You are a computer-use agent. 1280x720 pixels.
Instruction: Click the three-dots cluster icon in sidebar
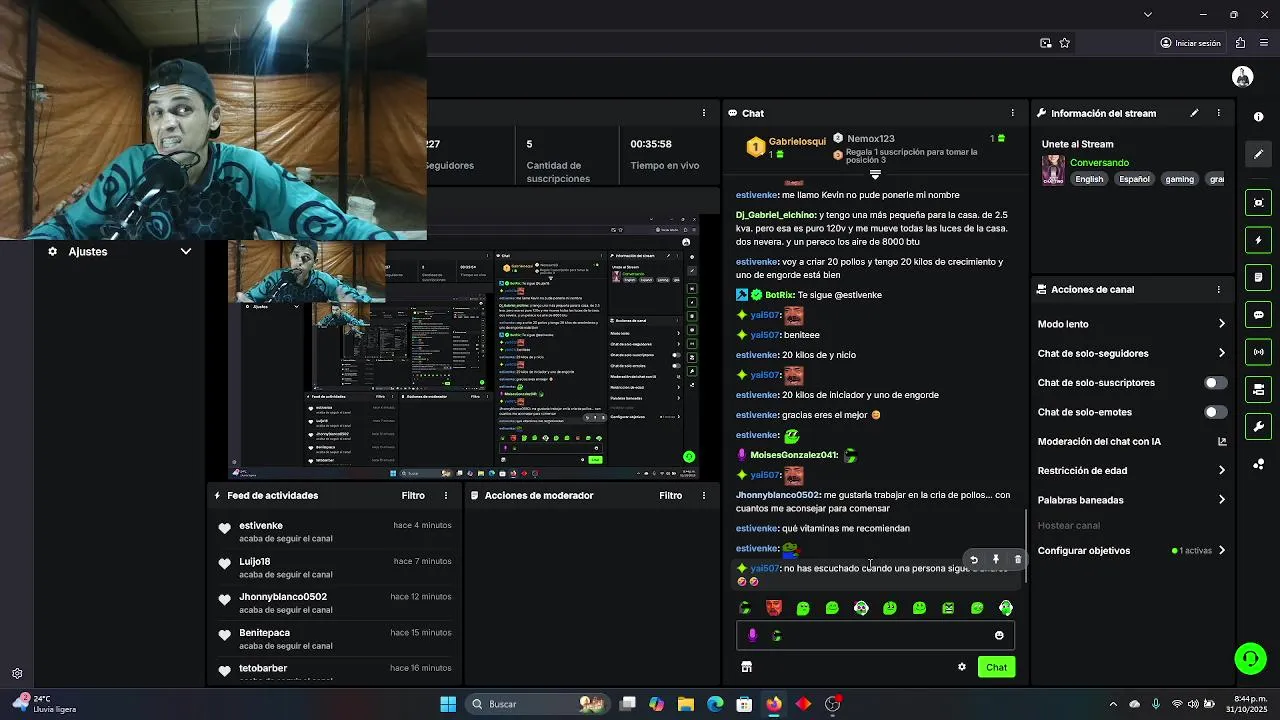pyautogui.click(x=1258, y=464)
